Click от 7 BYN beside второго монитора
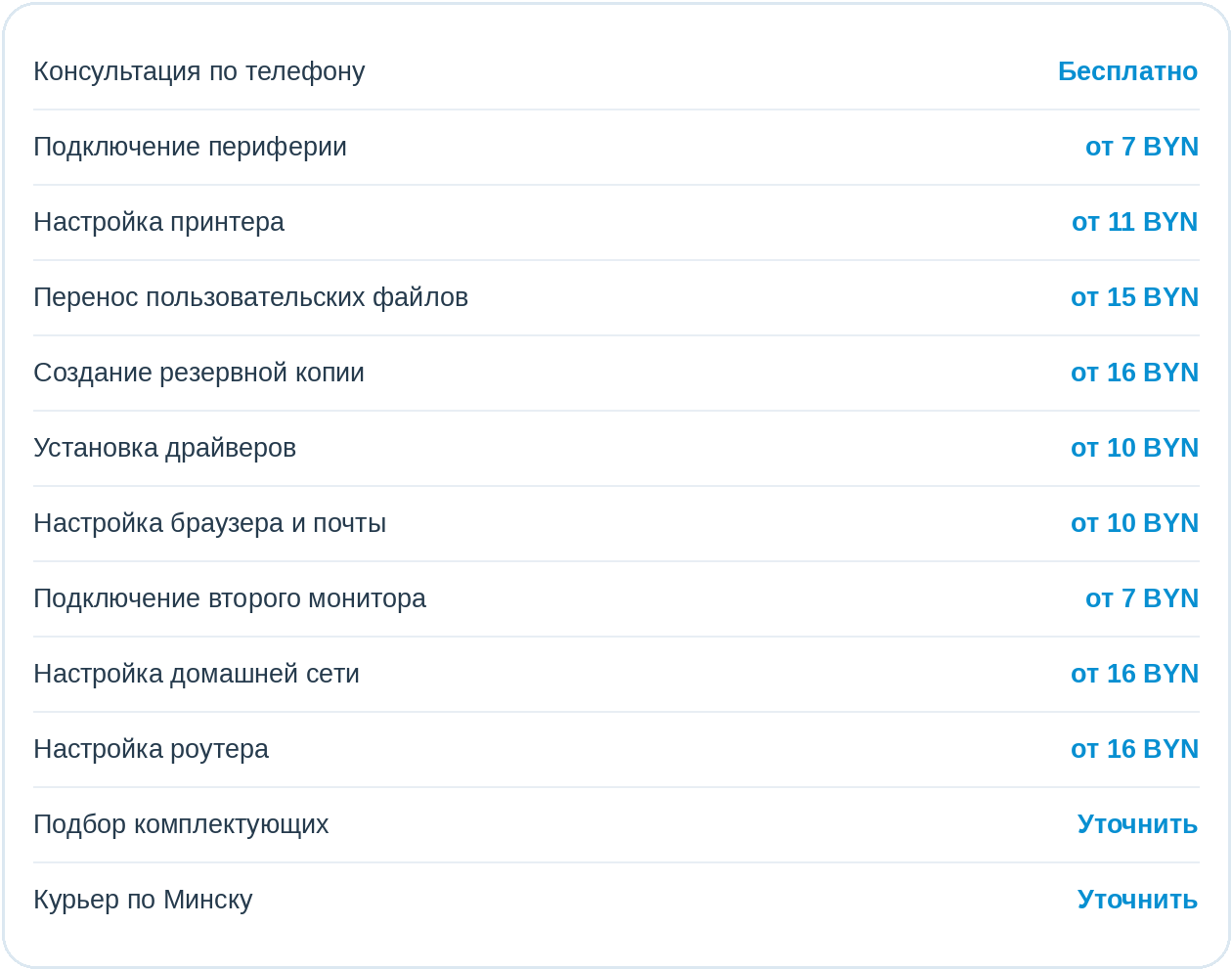The image size is (1232, 970). point(1142,598)
